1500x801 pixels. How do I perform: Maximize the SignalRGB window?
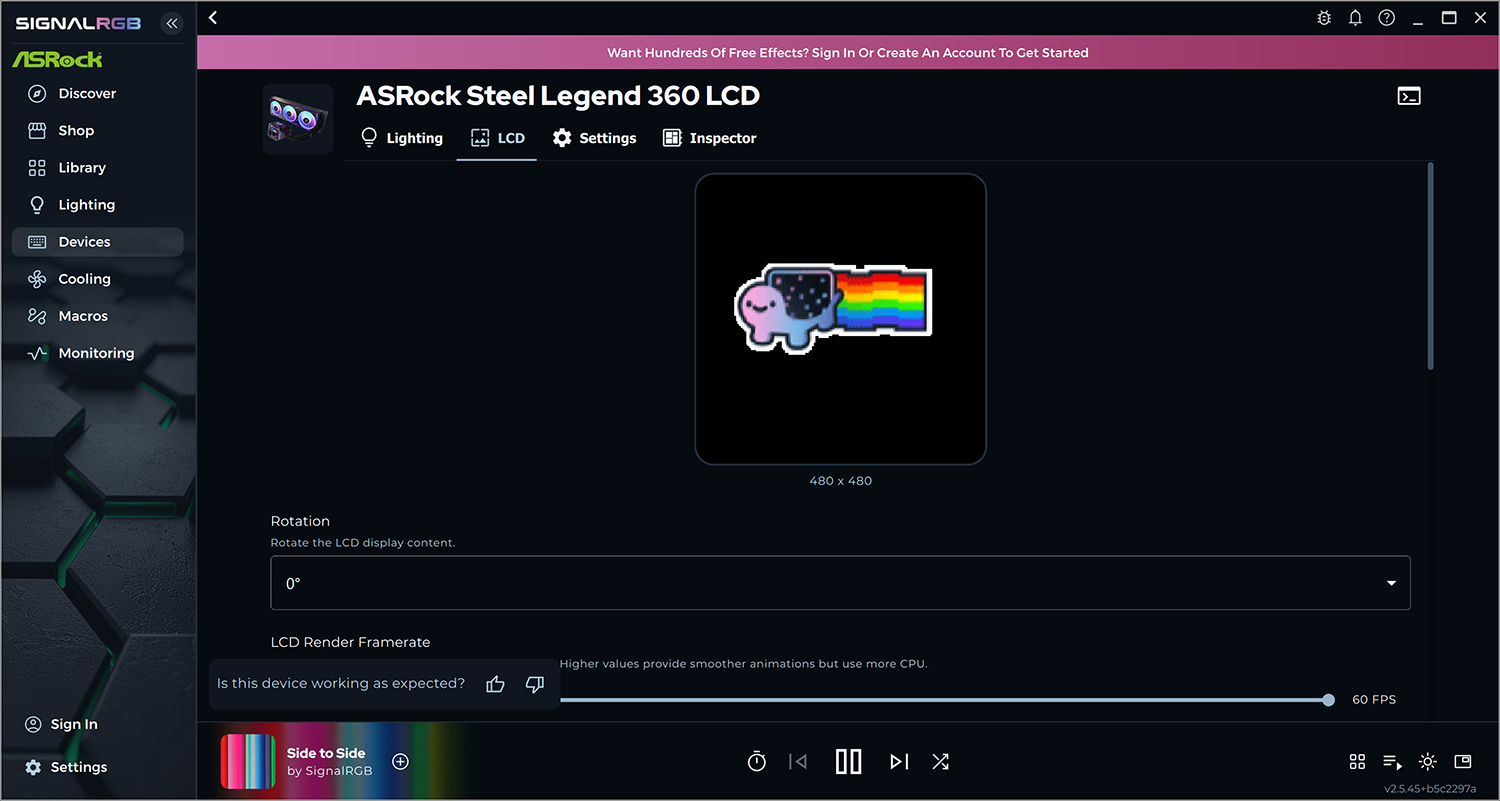pyautogui.click(x=1449, y=18)
